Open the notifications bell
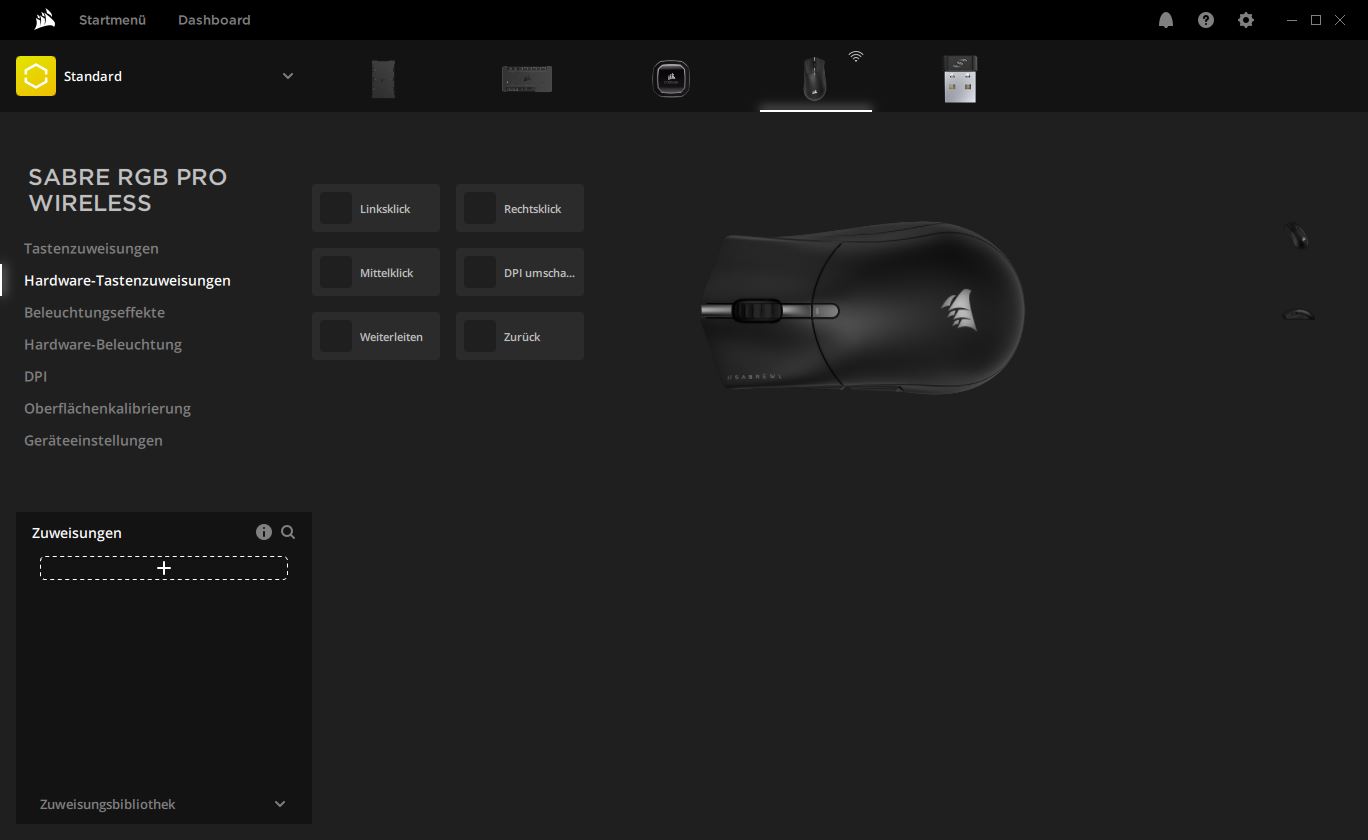This screenshot has width=1368, height=840. (x=1166, y=20)
